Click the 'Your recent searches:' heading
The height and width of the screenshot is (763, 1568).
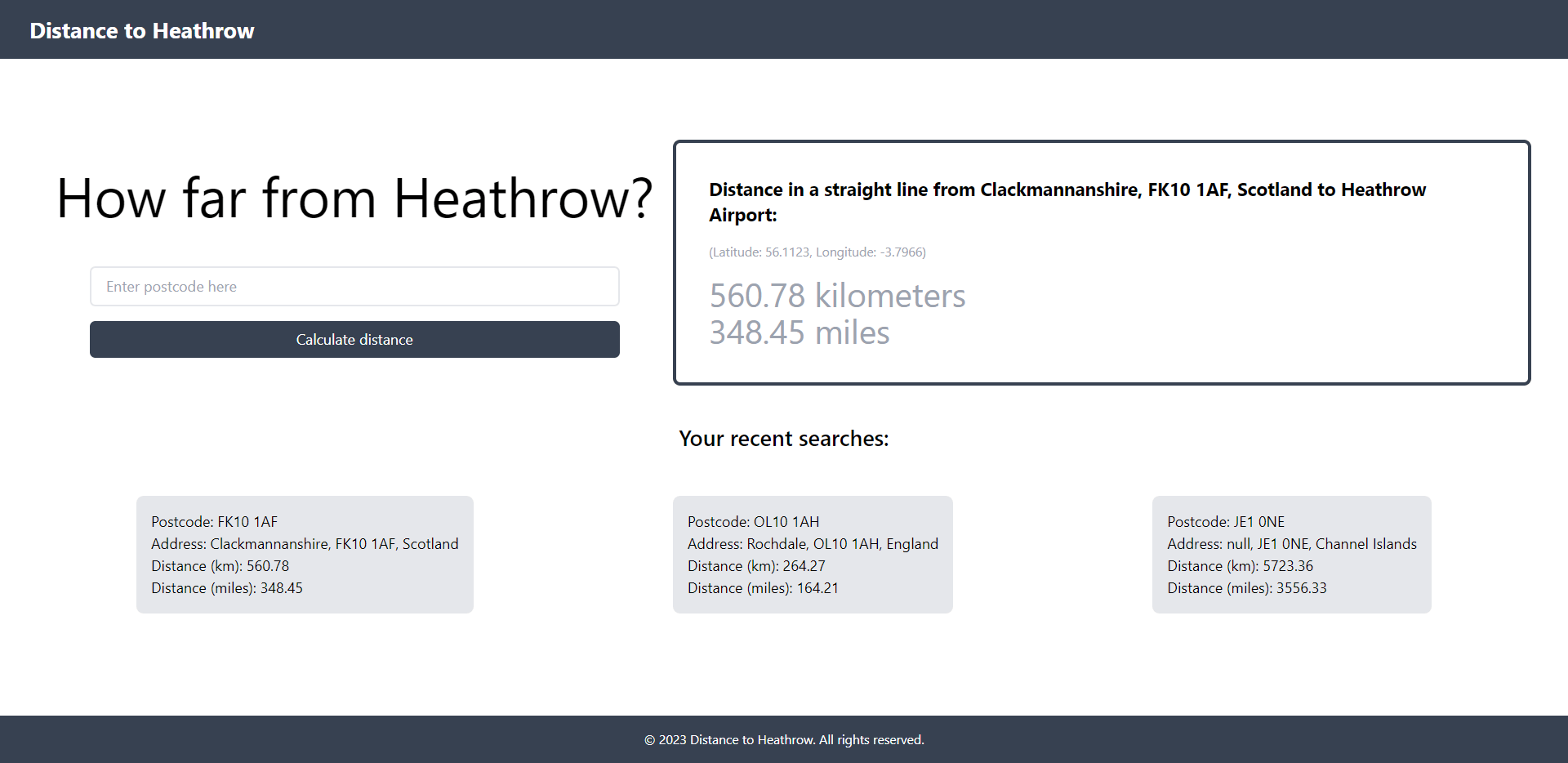(784, 439)
